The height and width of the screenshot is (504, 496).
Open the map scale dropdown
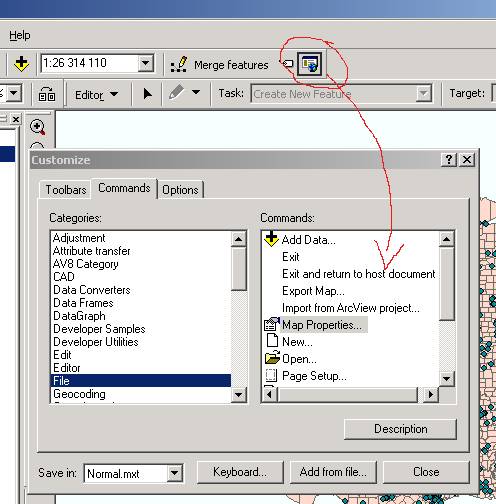coord(146,63)
